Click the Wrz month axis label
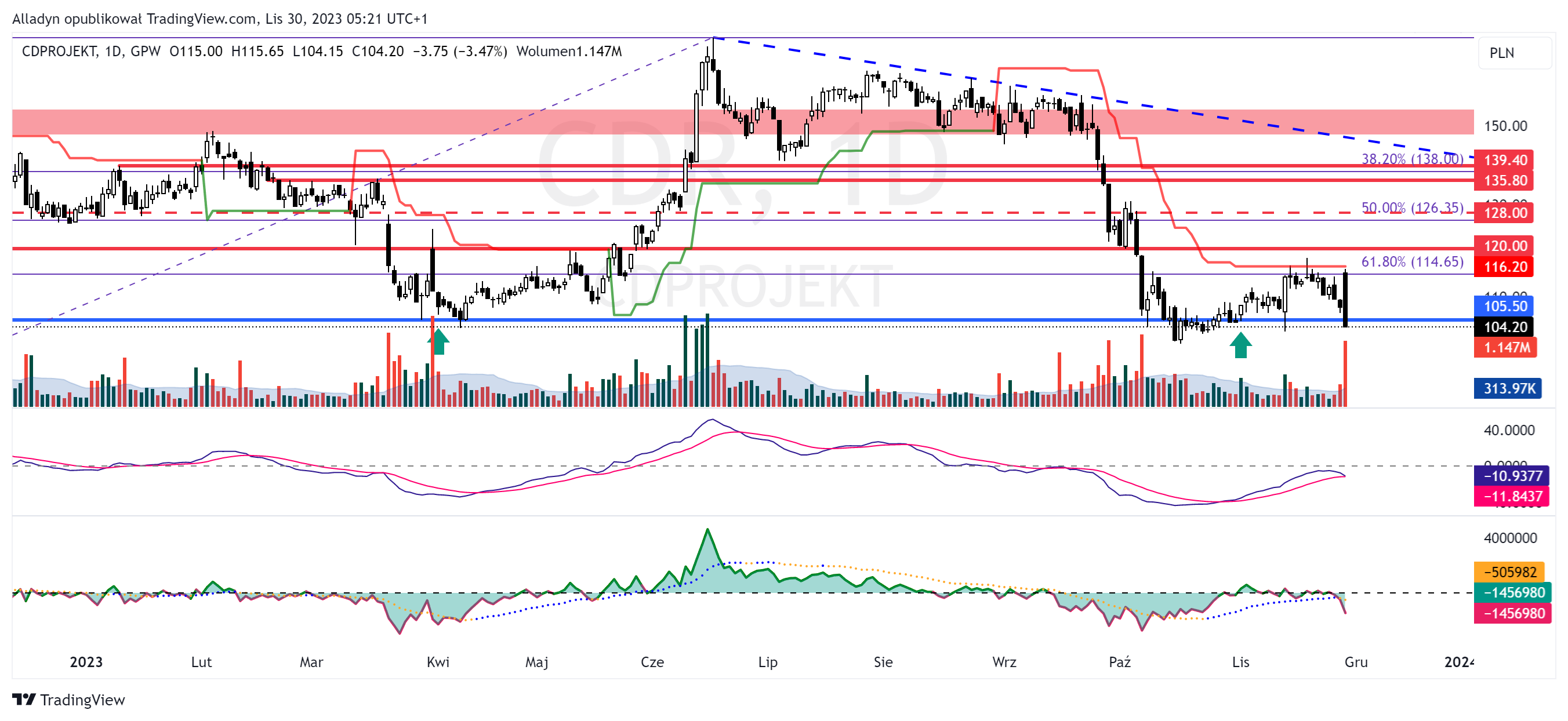The image size is (1568, 721). 1004,662
